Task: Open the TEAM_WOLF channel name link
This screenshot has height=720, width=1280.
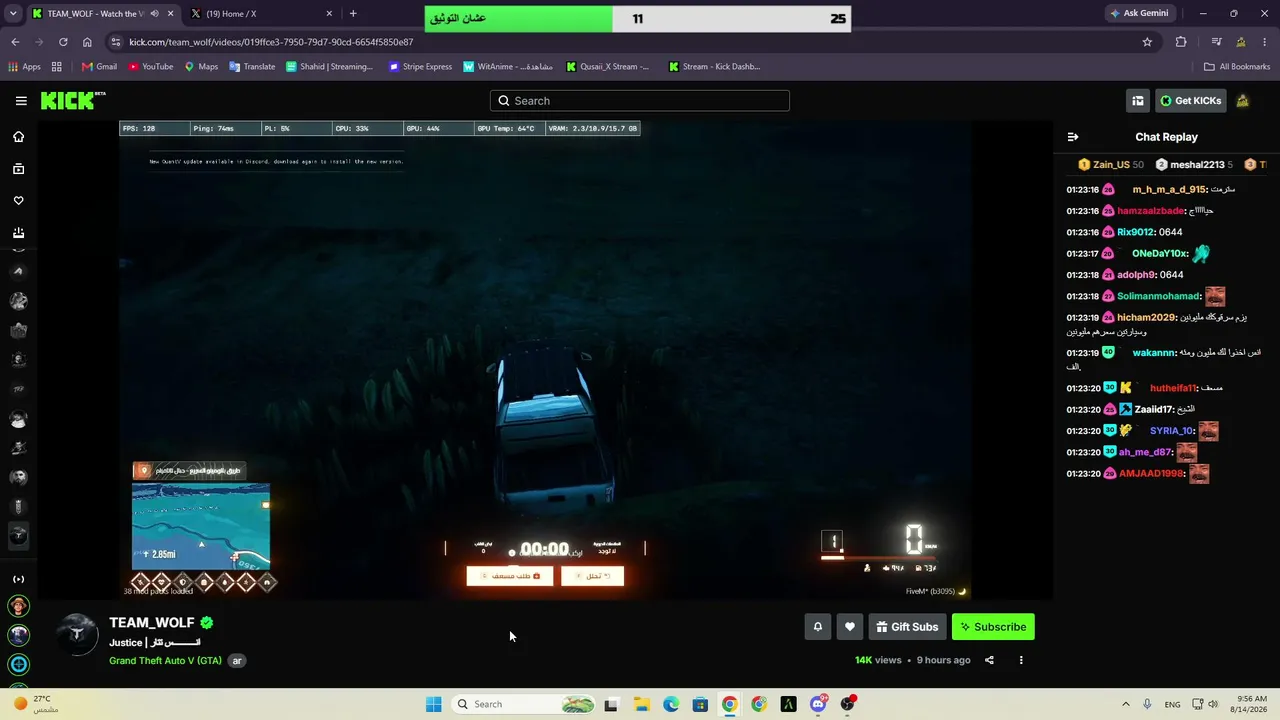Action: [x=152, y=623]
